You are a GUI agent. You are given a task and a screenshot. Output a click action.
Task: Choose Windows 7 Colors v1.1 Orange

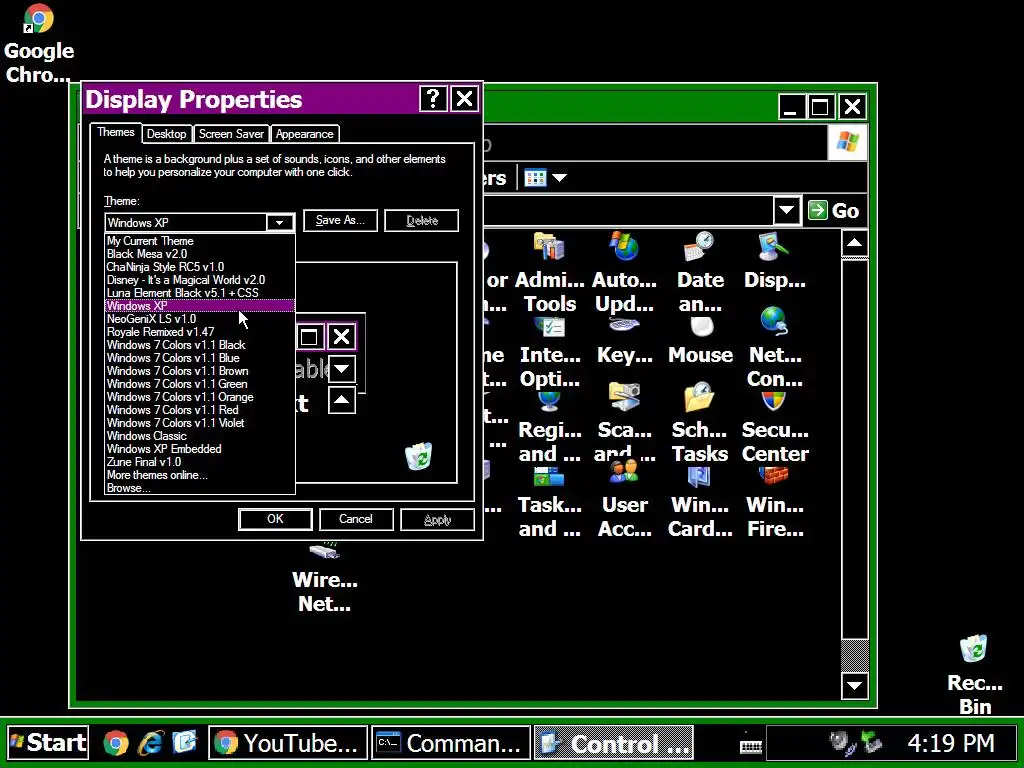pos(200,397)
